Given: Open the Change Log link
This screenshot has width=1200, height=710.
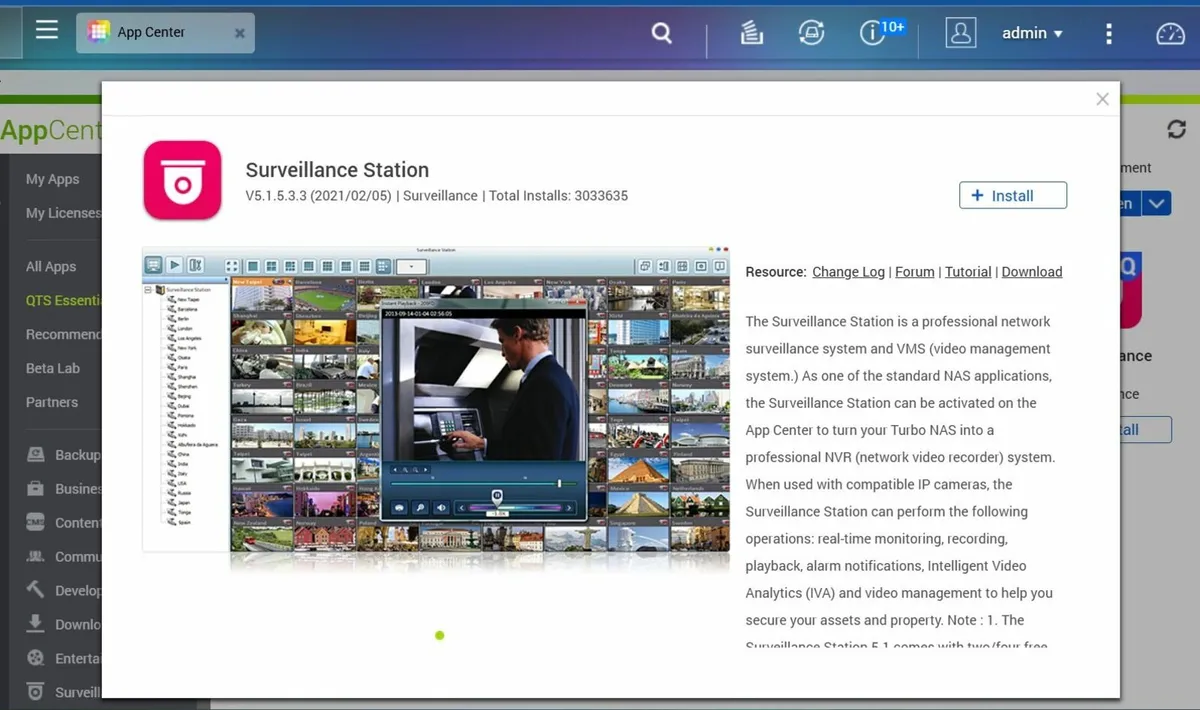Looking at the screenshot, I should pyautogui.click(x=848, y=272).
